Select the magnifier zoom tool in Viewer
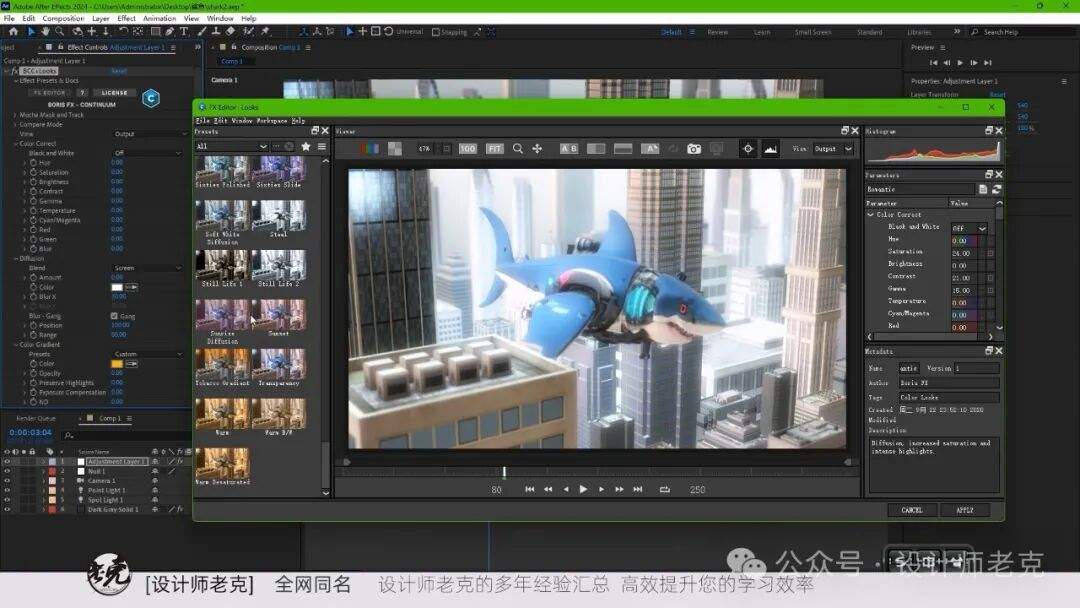The width and height of the screenshot is (1080, 608). [x=517, y=149]
